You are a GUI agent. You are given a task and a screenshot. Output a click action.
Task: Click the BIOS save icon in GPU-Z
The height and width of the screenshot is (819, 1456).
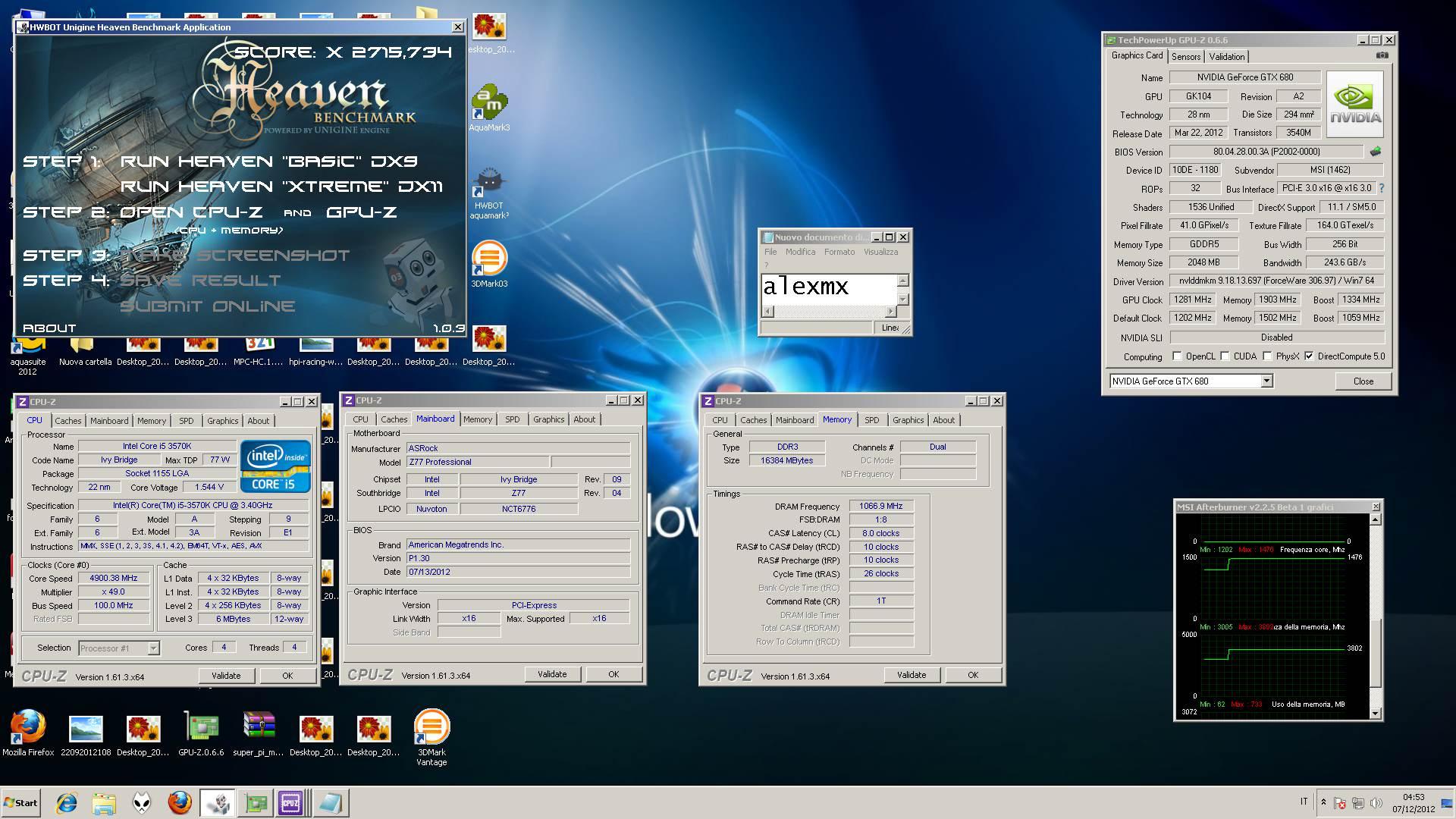click(x=1376, y=152)
